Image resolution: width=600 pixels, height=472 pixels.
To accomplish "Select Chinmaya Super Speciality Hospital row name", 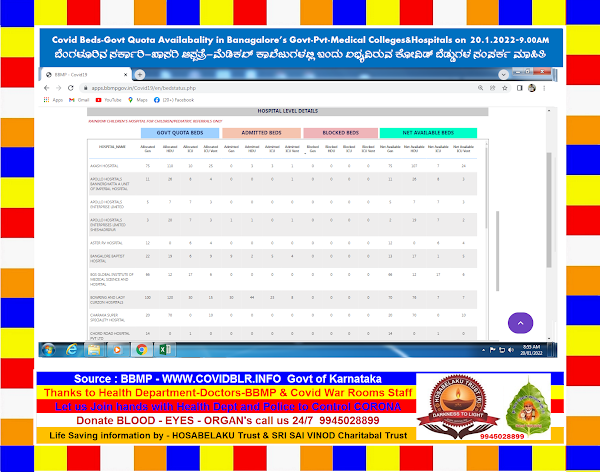I will click(x=107, y=318).
